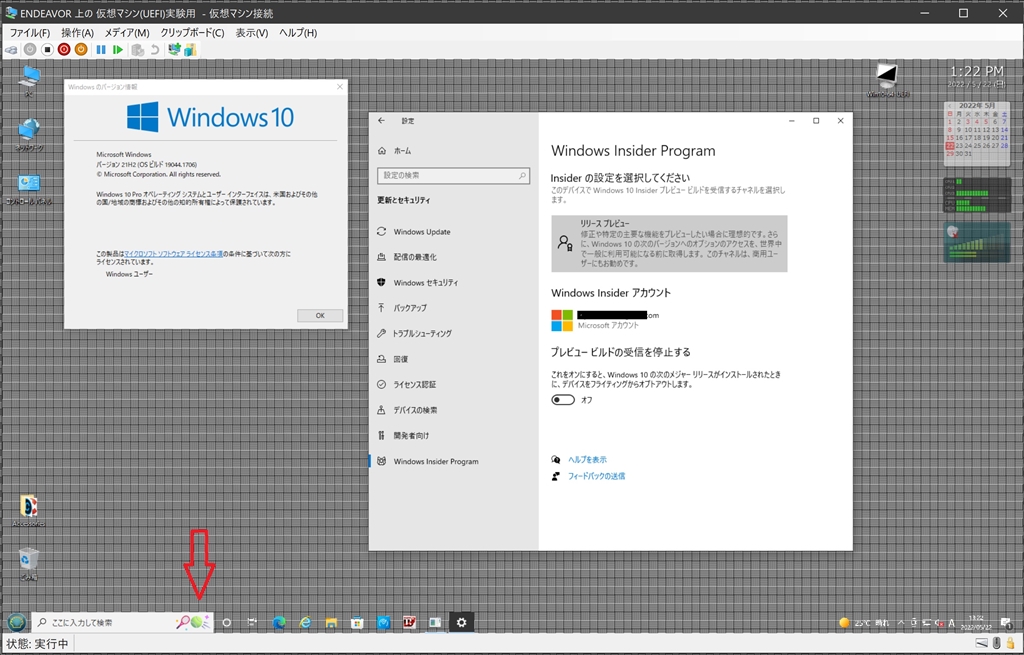Click OK in Windows version dialog
The height and width of the screenshot is (655, 1024).
pyautogui.click(x=320, y=315)
